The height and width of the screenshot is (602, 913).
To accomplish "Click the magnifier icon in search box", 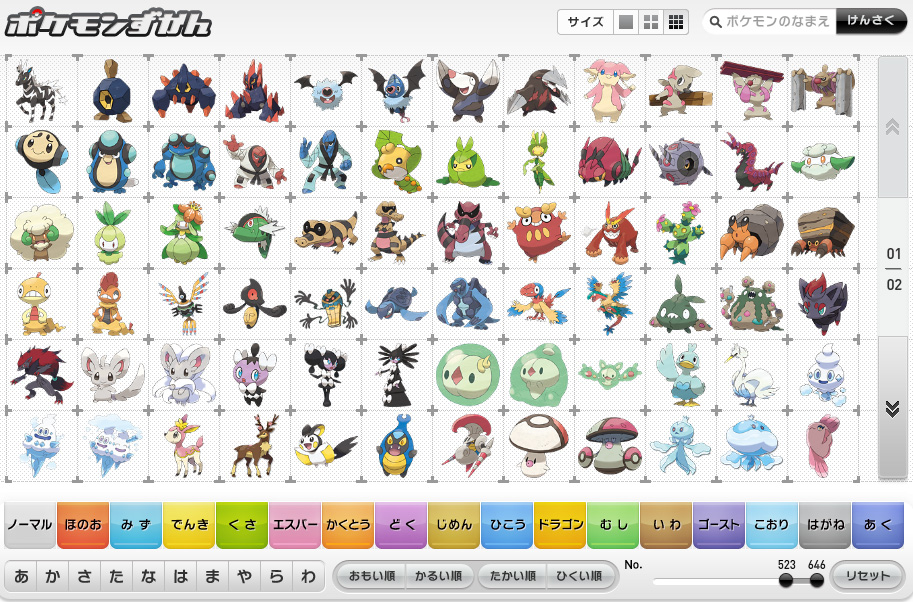I will click(x=716, y=22).
